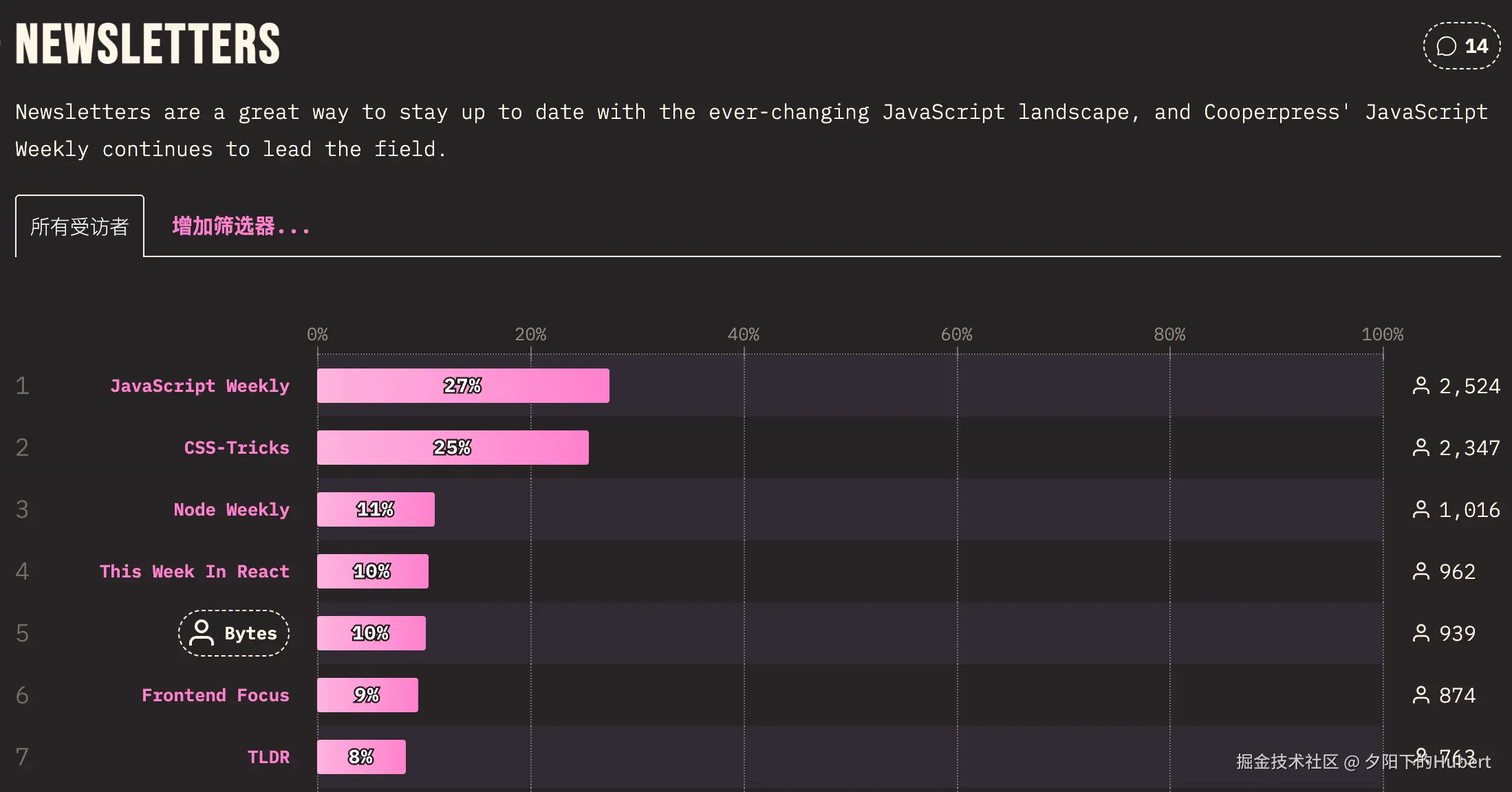
Task: Click the respondent icon beside 2,524
Action: (1421, 386)
